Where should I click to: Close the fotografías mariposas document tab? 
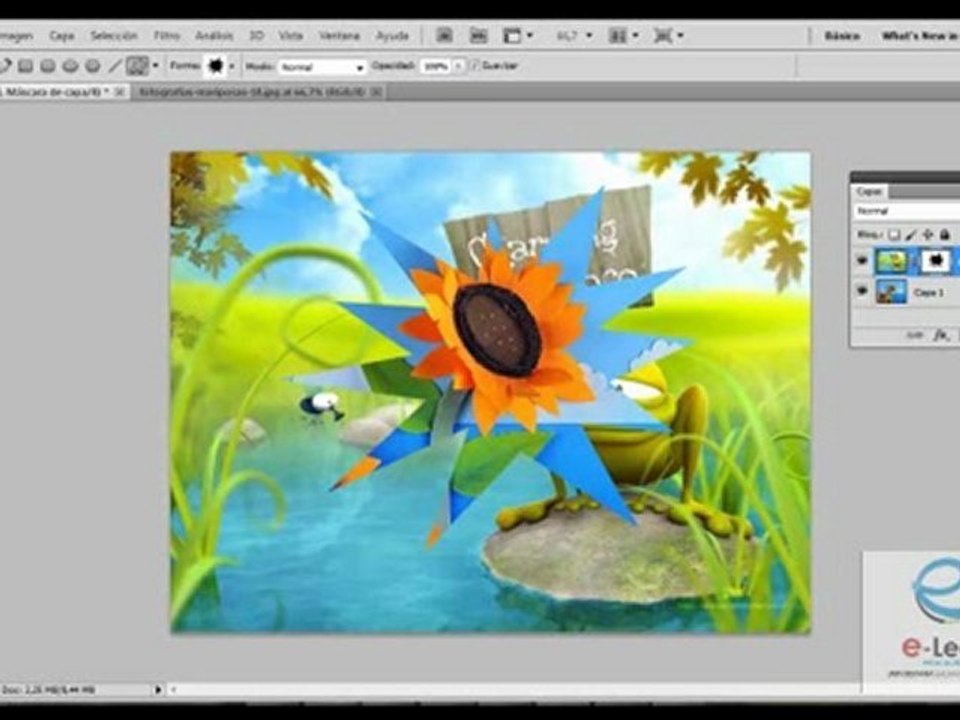[x=377, y=91]
